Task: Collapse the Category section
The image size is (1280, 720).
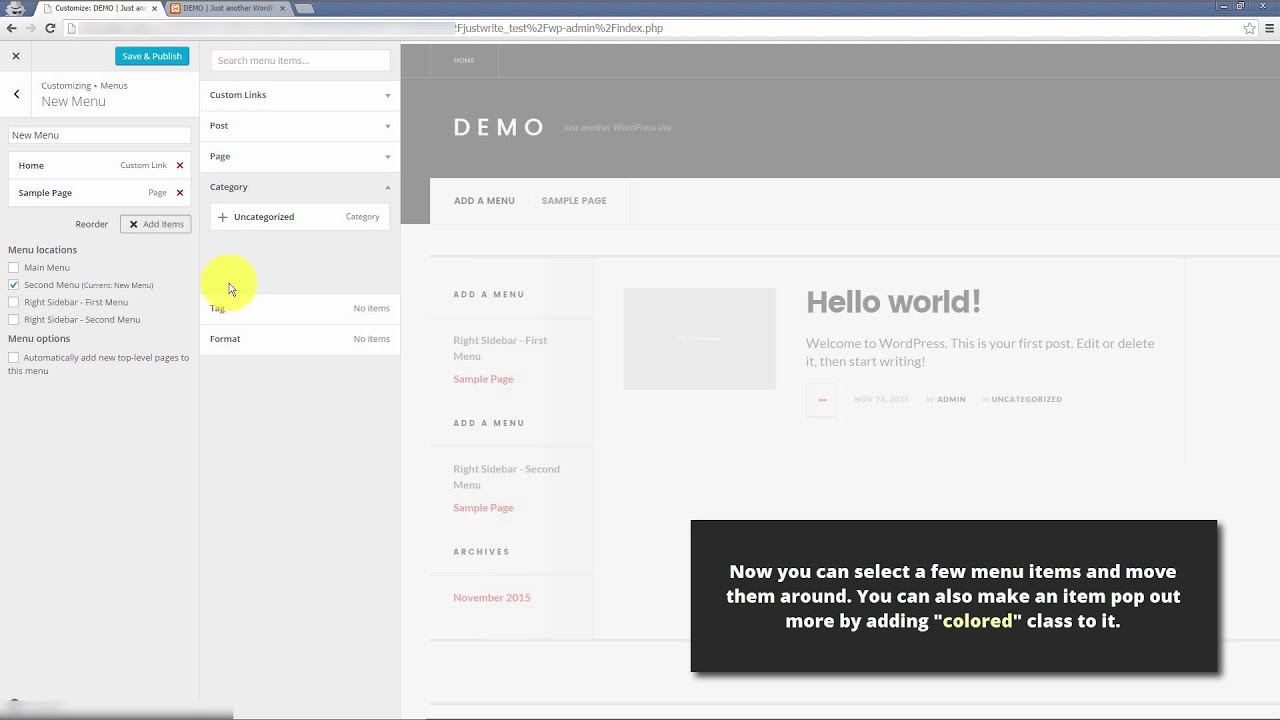Action: point(300,187)
